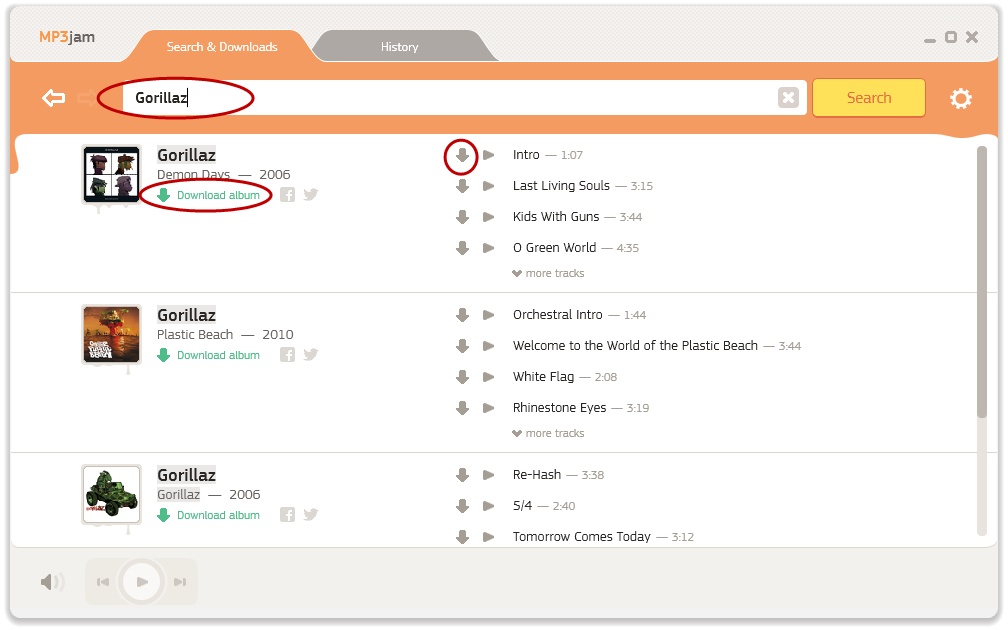
Task: Play the Tomorrow Comes Today track
Action: (x=489, y=537)
